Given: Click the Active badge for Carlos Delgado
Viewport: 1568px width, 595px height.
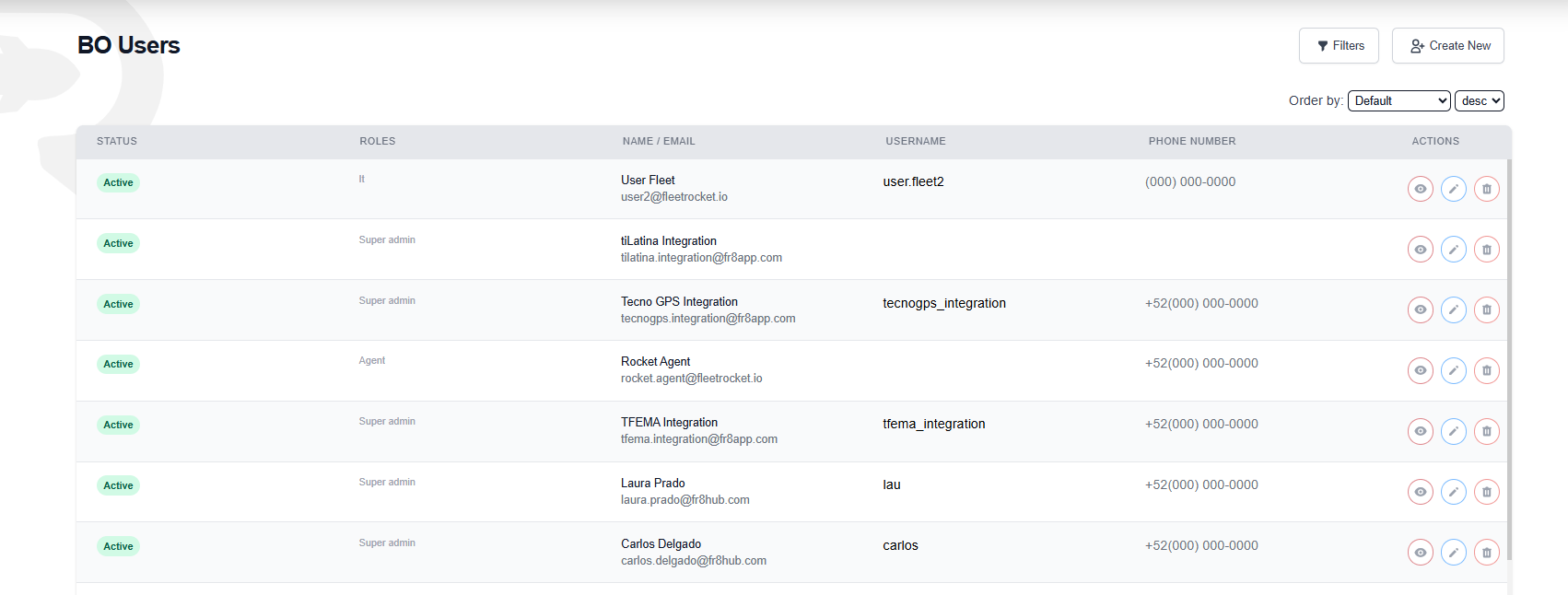Looking at the screenshot, I should coord(118,546).
